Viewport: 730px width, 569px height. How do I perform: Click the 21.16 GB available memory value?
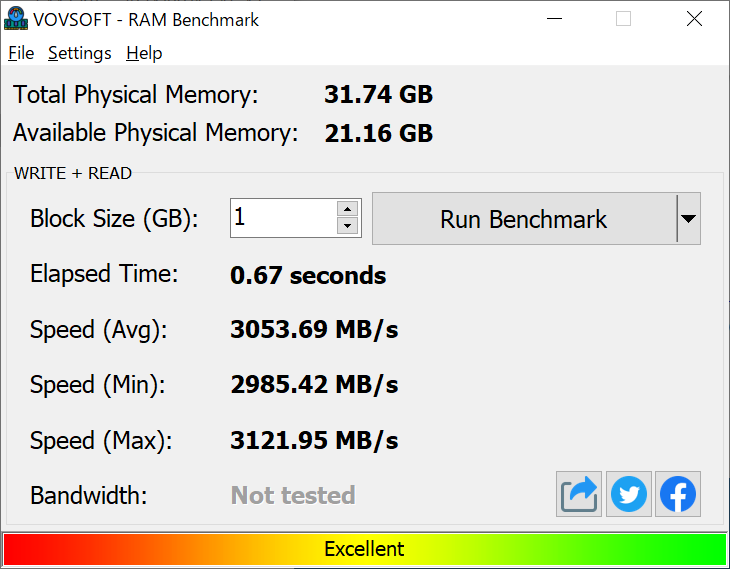[379, 133]
